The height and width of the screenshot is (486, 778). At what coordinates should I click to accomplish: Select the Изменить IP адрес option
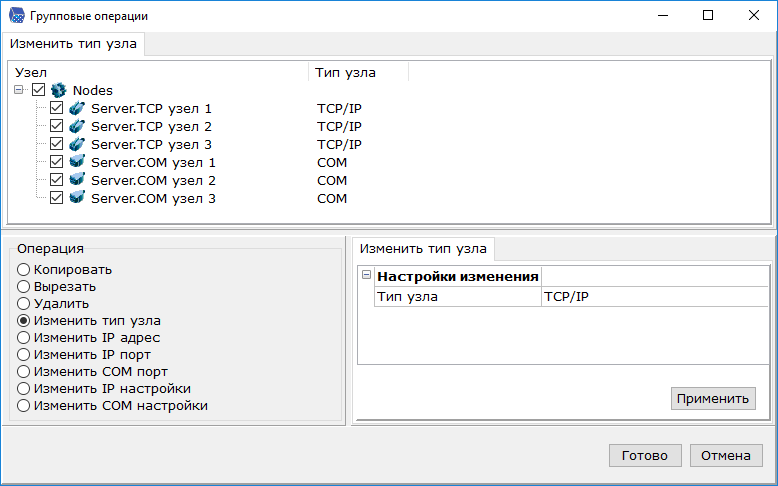coord(24,338)
